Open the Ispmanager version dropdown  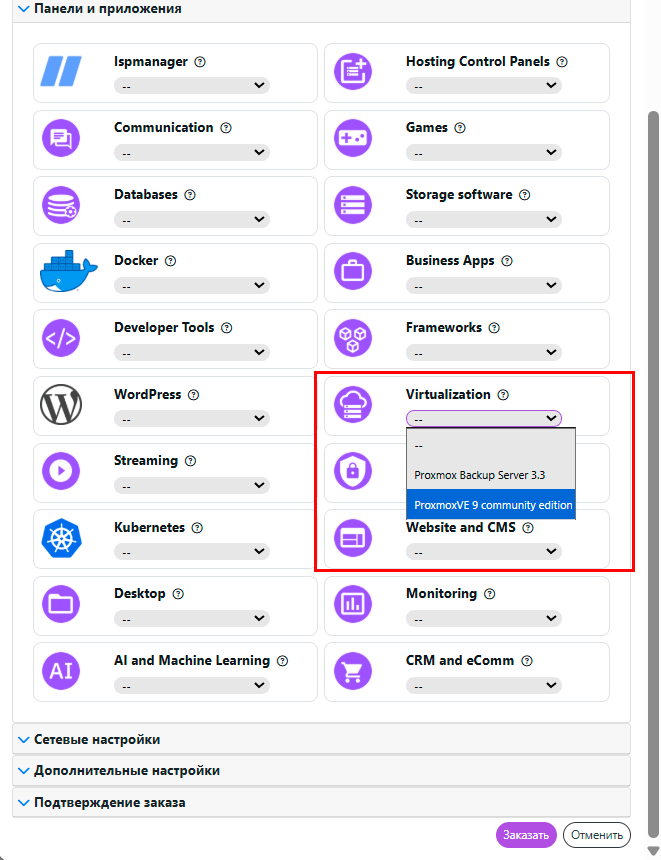(x=192, y=86)
